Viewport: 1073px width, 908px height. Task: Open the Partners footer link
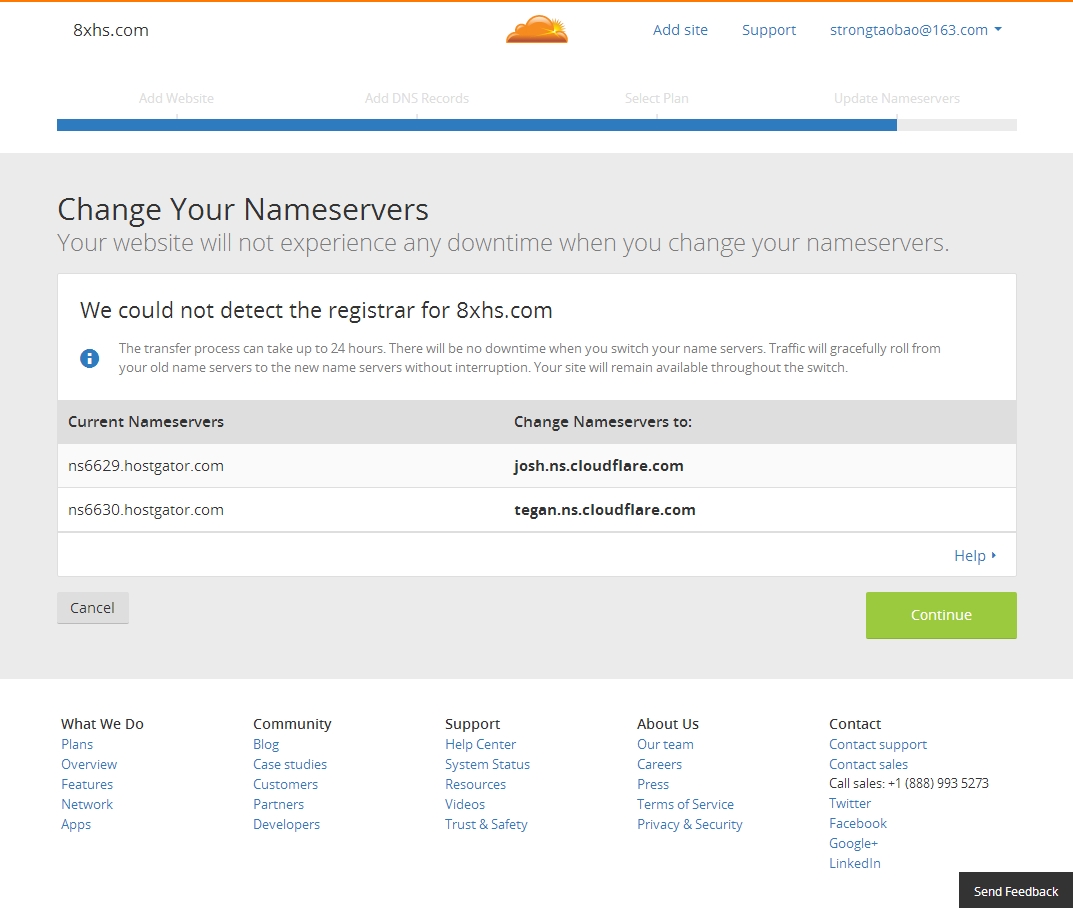click(279, 804)
